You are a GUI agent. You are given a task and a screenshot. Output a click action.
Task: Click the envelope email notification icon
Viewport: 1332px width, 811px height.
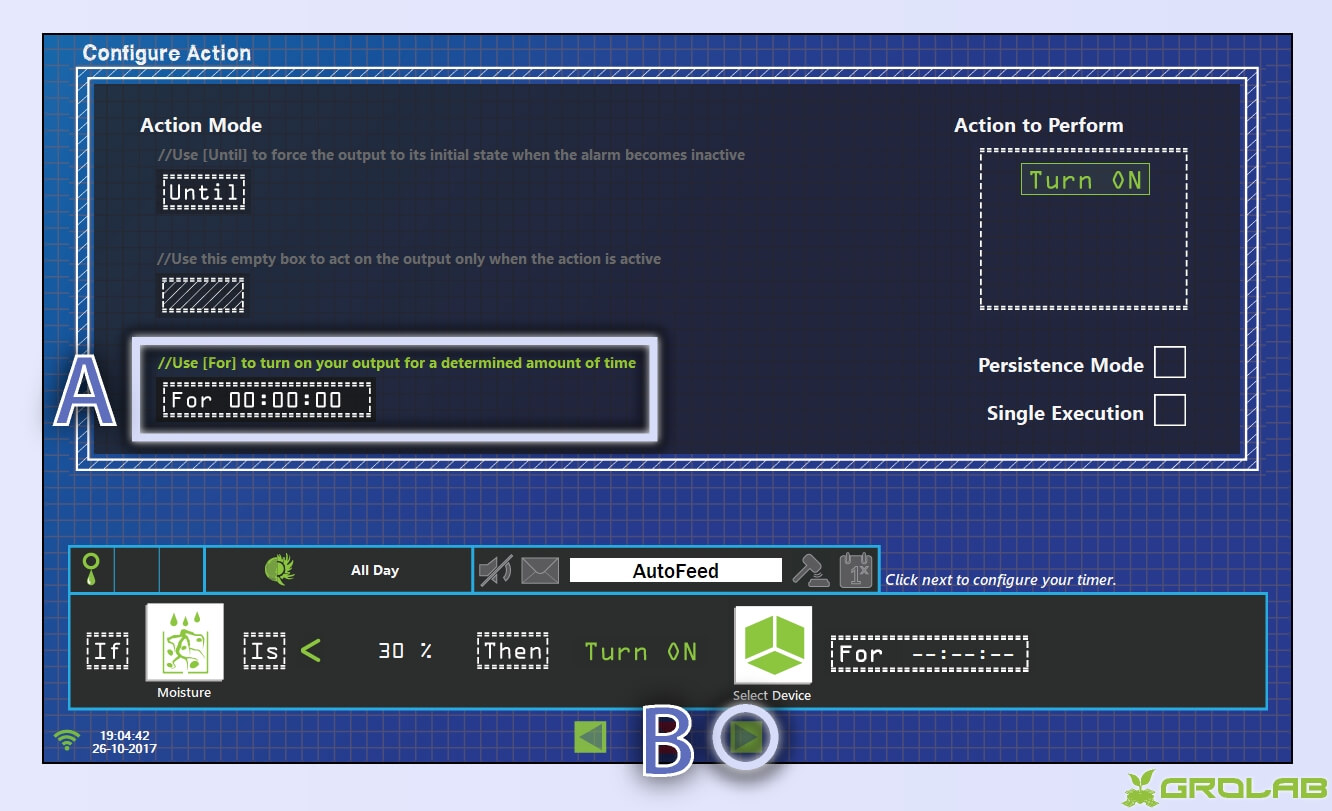click(x=539, y=571)
